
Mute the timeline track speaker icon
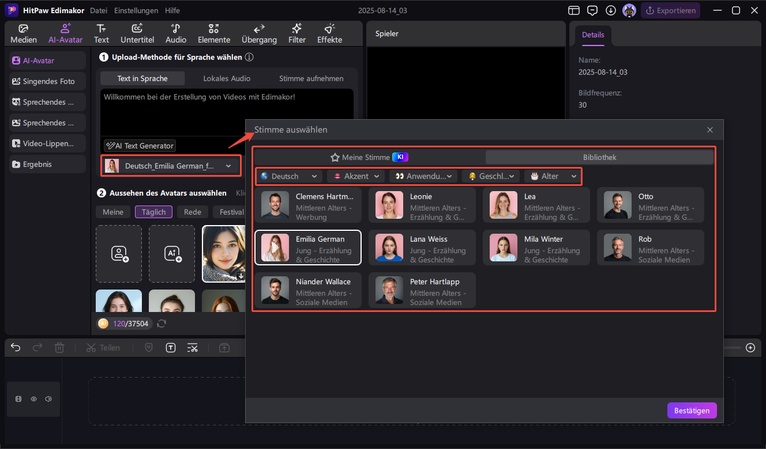(x=48, y=399)
